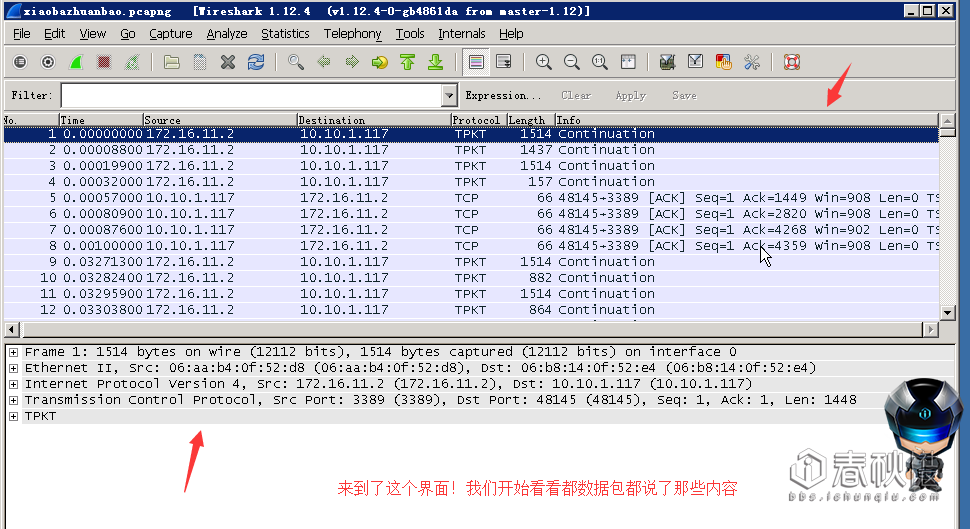Reload the capture file icon

256,62
